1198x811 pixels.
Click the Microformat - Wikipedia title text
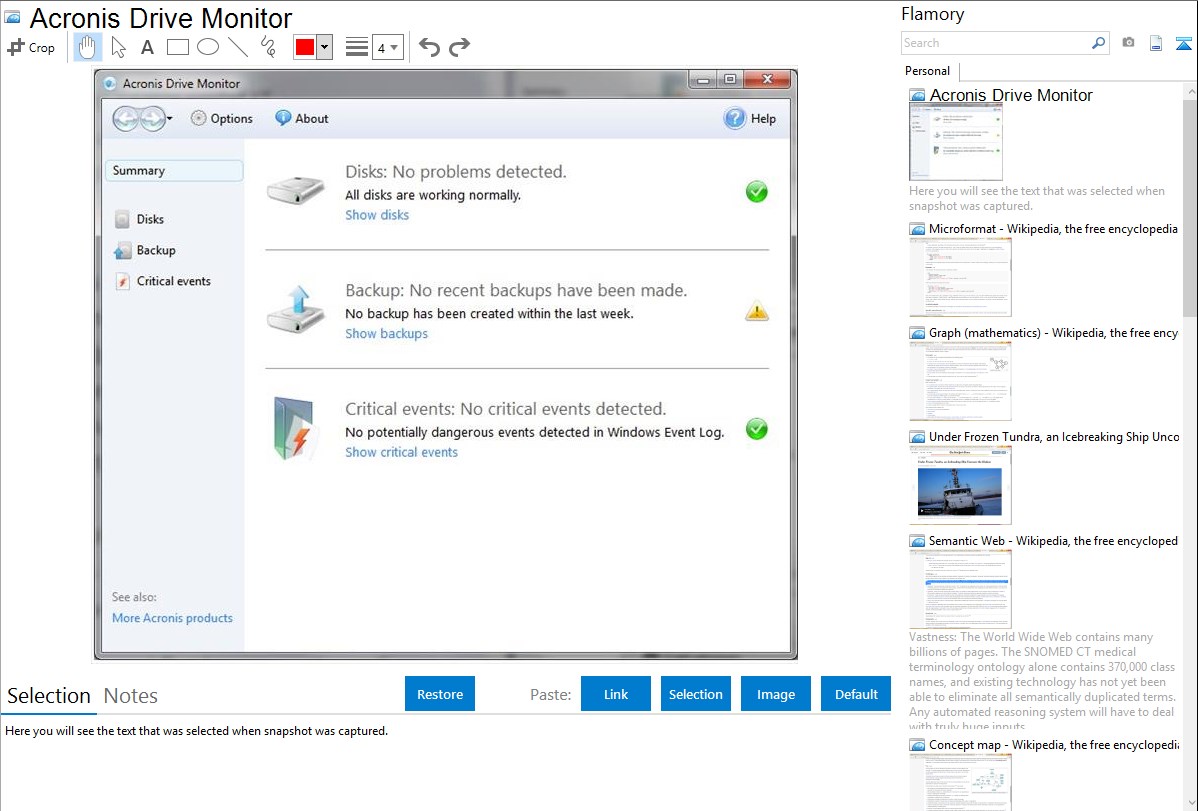1053,229
